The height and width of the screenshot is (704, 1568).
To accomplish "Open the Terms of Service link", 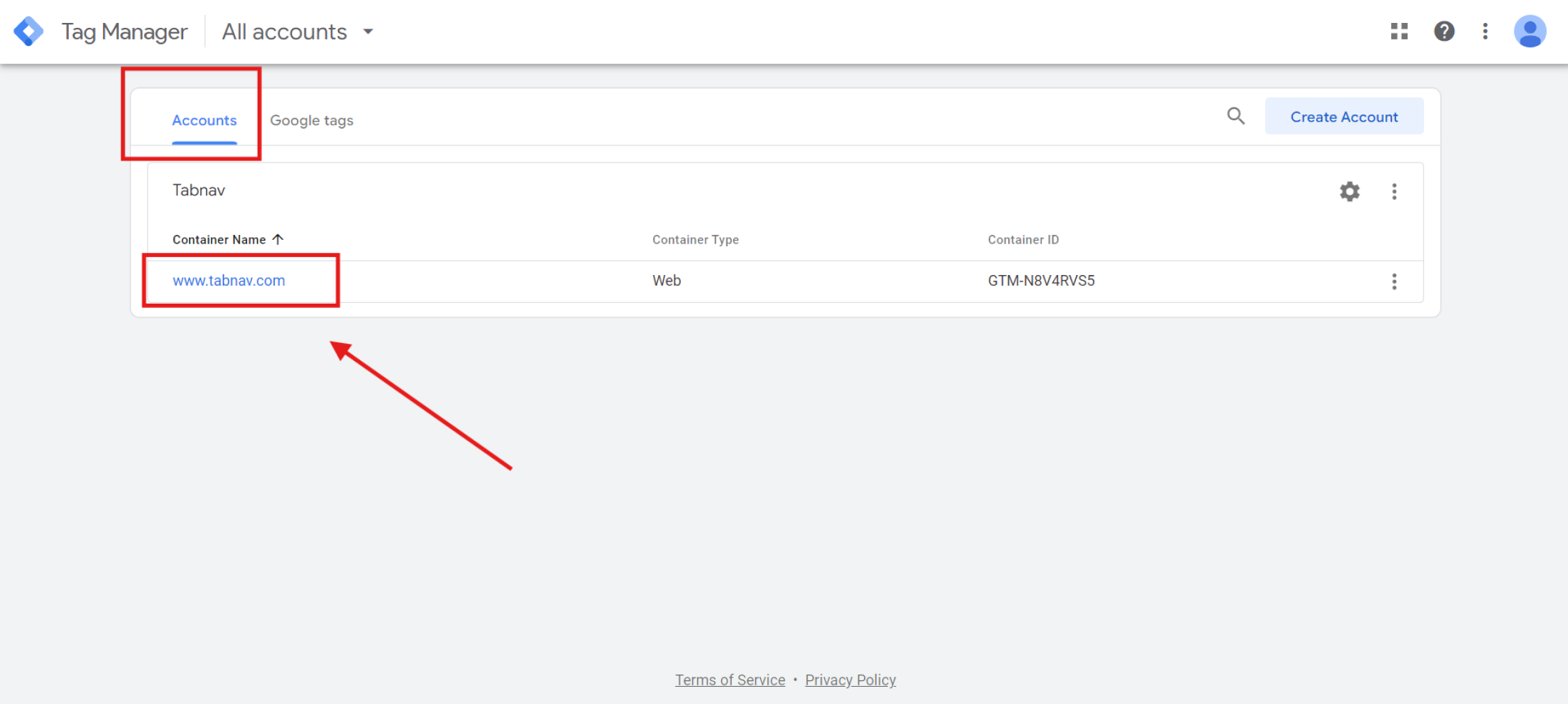I will (x=730, y=680).
